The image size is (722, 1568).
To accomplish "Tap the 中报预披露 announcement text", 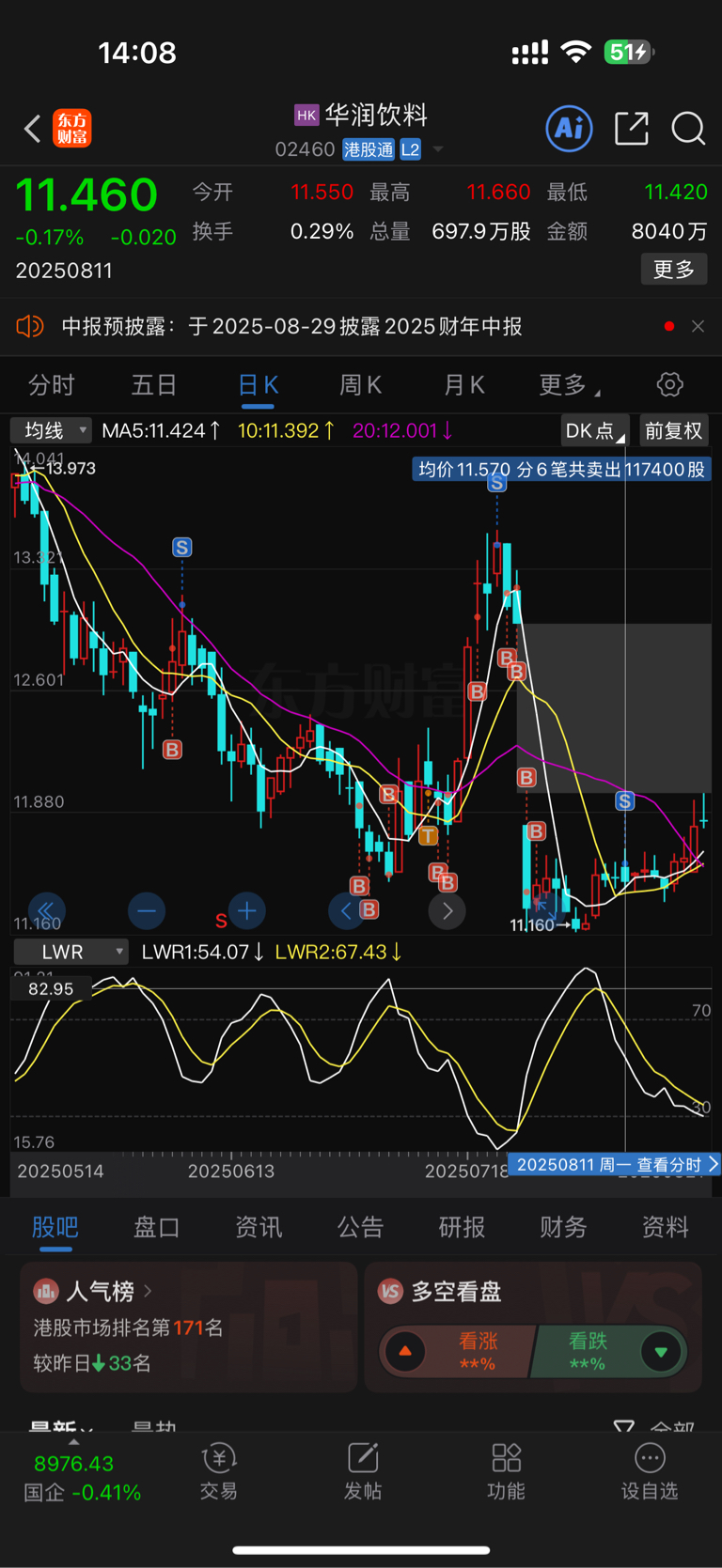I will tap(291, 326).
